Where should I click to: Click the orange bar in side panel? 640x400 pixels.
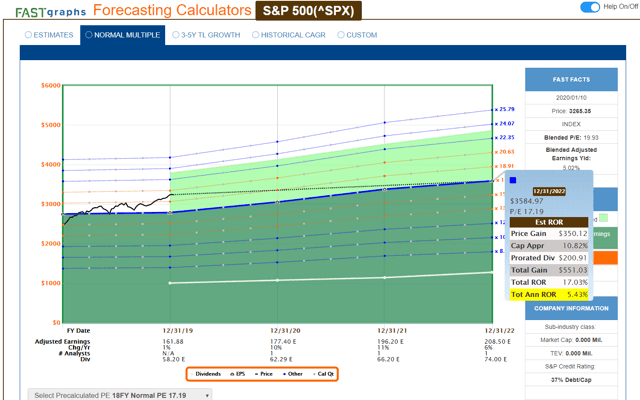(x=605, y=258)
